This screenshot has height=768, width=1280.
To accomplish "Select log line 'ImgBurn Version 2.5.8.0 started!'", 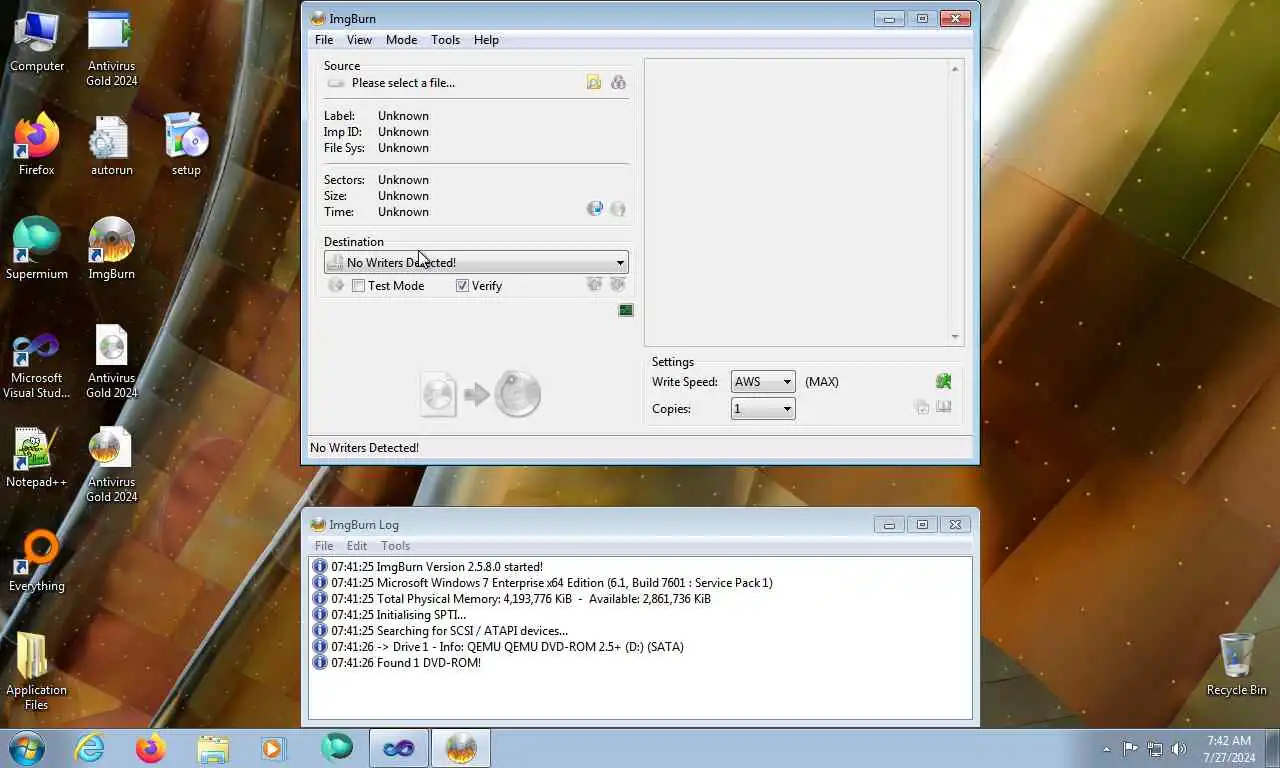I will tap(437, 567).
